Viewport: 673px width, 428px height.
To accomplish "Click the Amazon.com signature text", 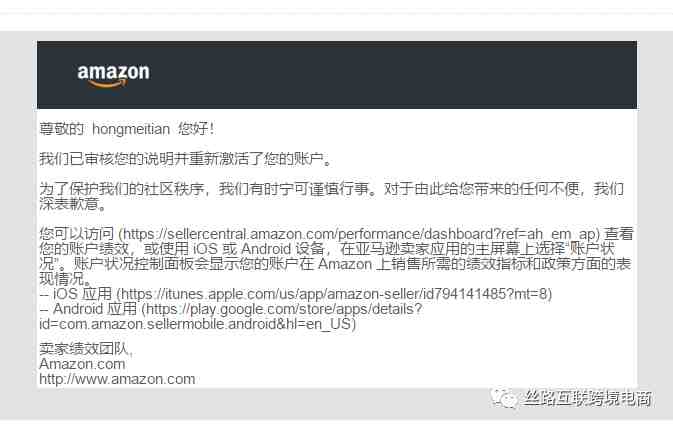I will coord(82,364).
